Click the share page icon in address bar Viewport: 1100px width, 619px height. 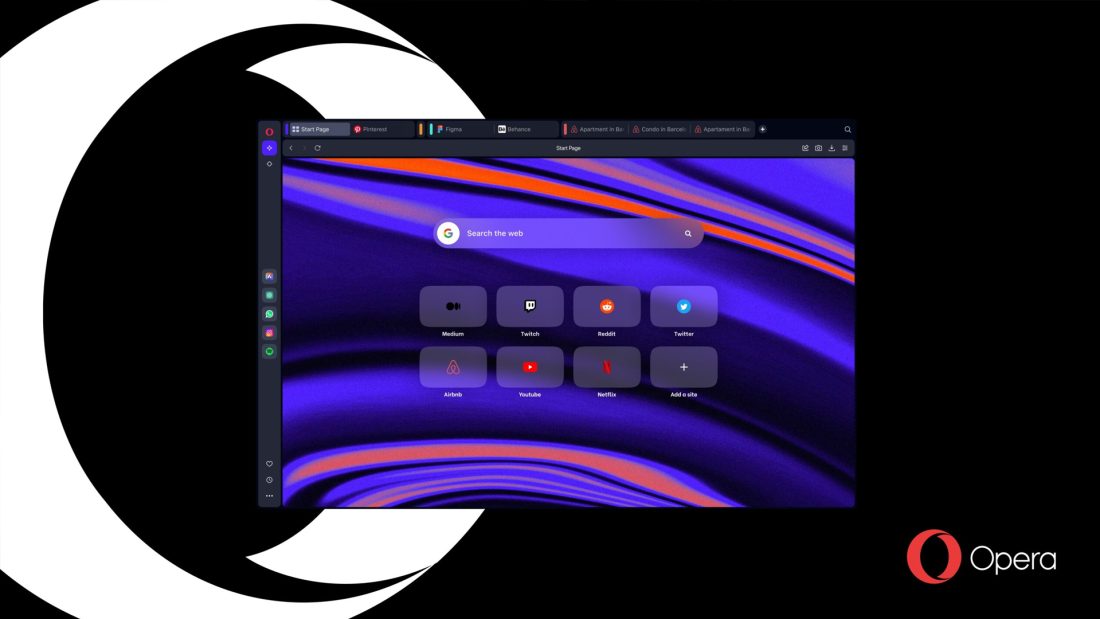click(x=805, y=148)
